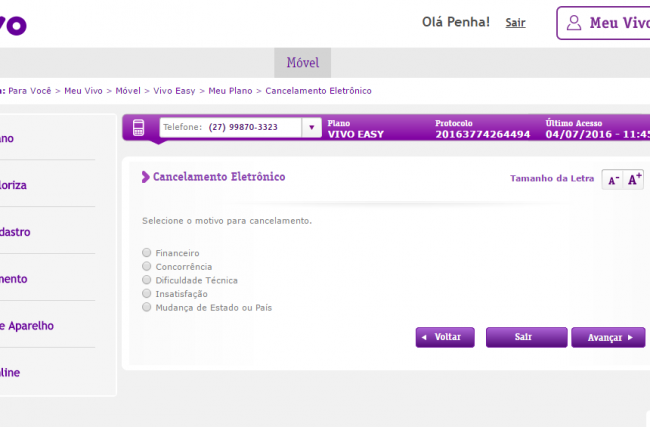
Task: Open the Meu Vivo account button
Action: (603, 23)
